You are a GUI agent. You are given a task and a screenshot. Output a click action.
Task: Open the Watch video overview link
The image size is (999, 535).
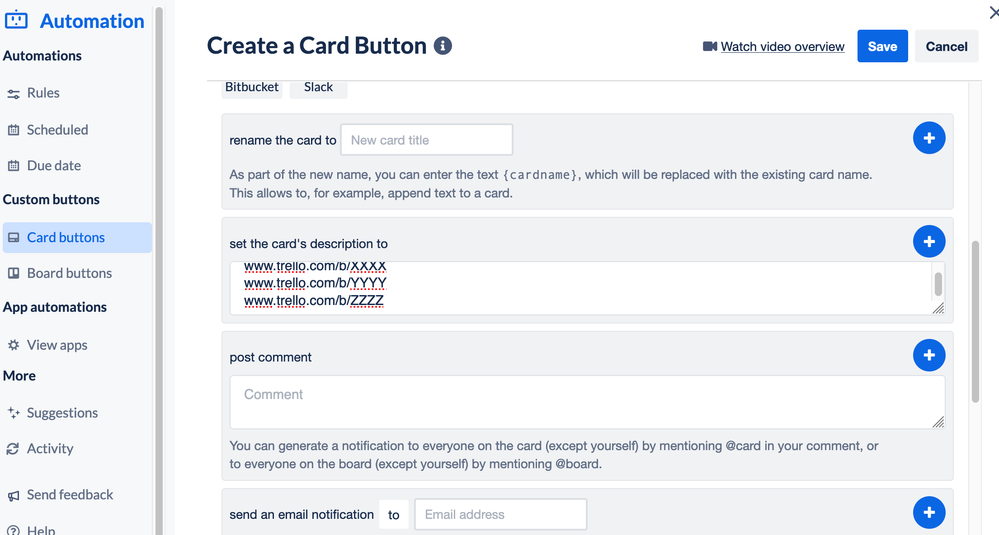782,46
